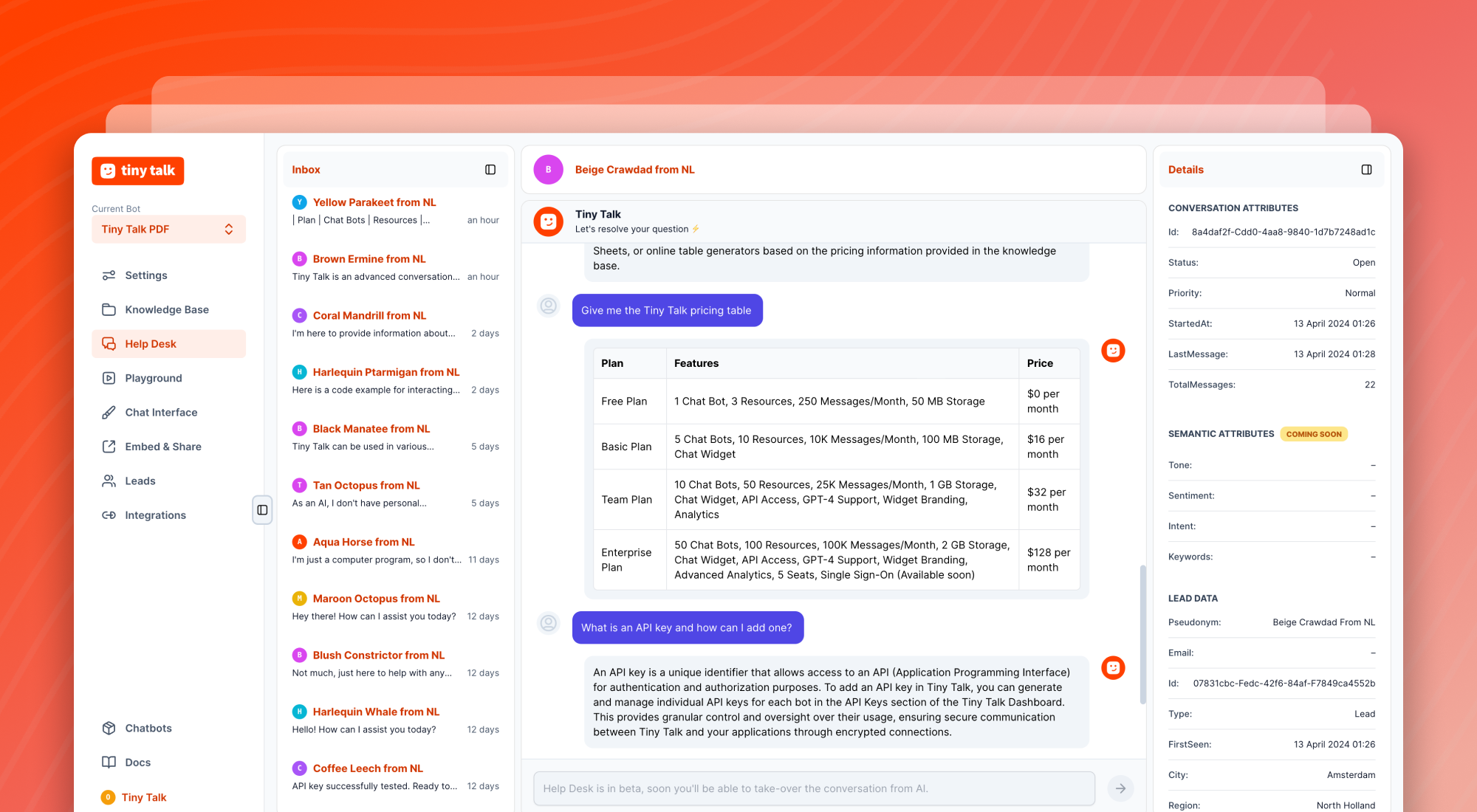Click Harlequin Whale avatar icon

[300, 712]
